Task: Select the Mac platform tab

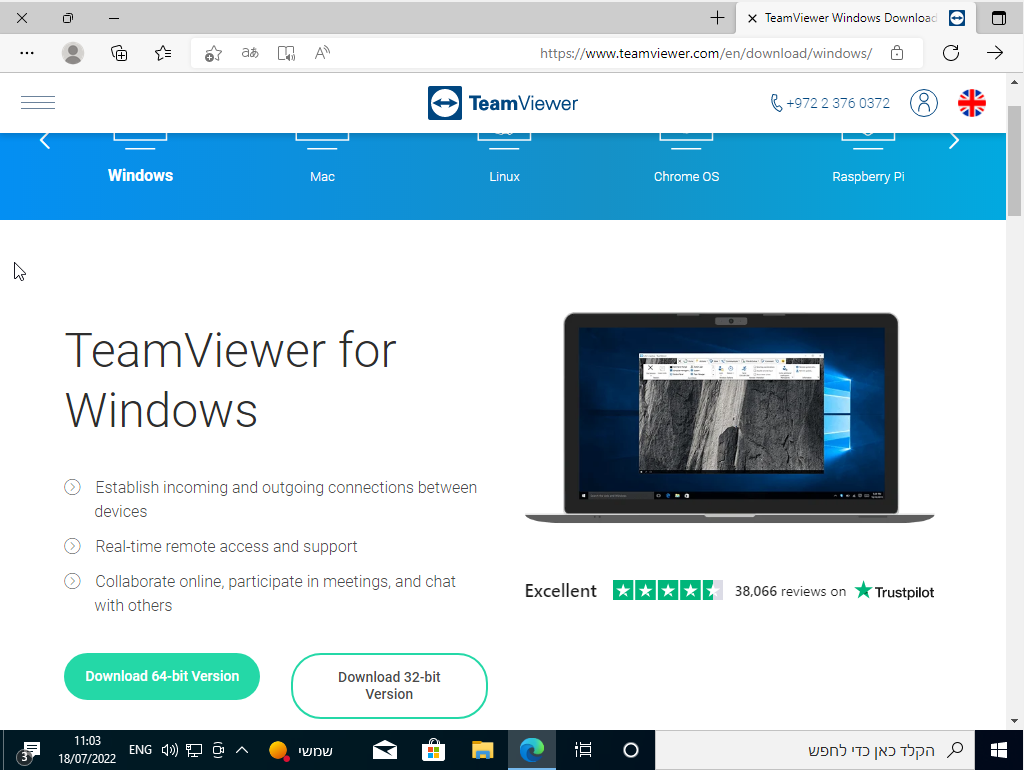Action: pos(323,176)
